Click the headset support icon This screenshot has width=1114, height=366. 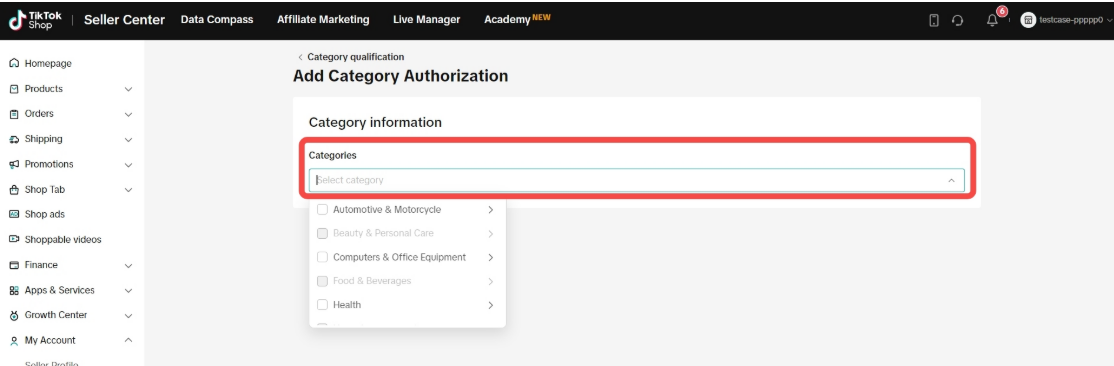click(957, 21)
